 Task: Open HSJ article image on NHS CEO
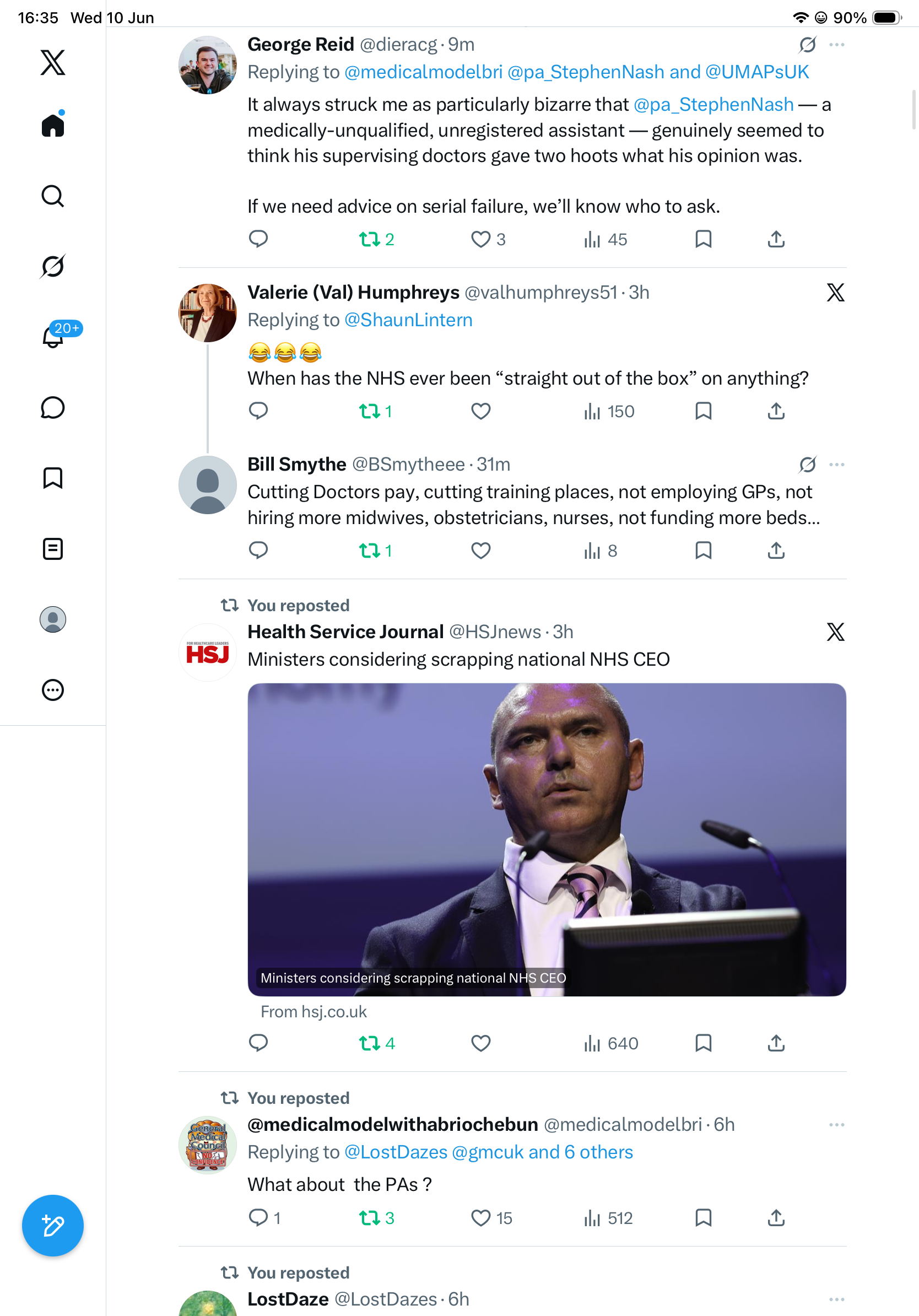click(547, 839)
